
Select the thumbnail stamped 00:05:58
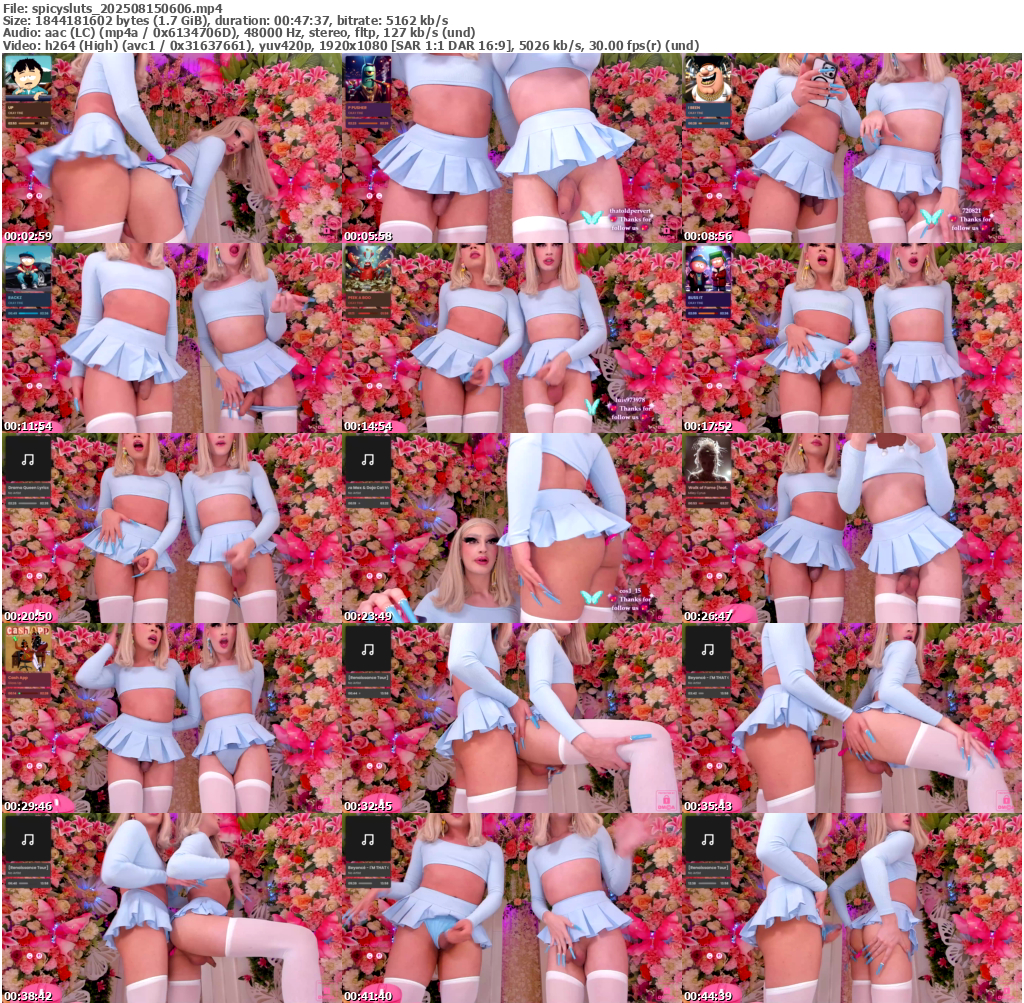tap(511, 148)
